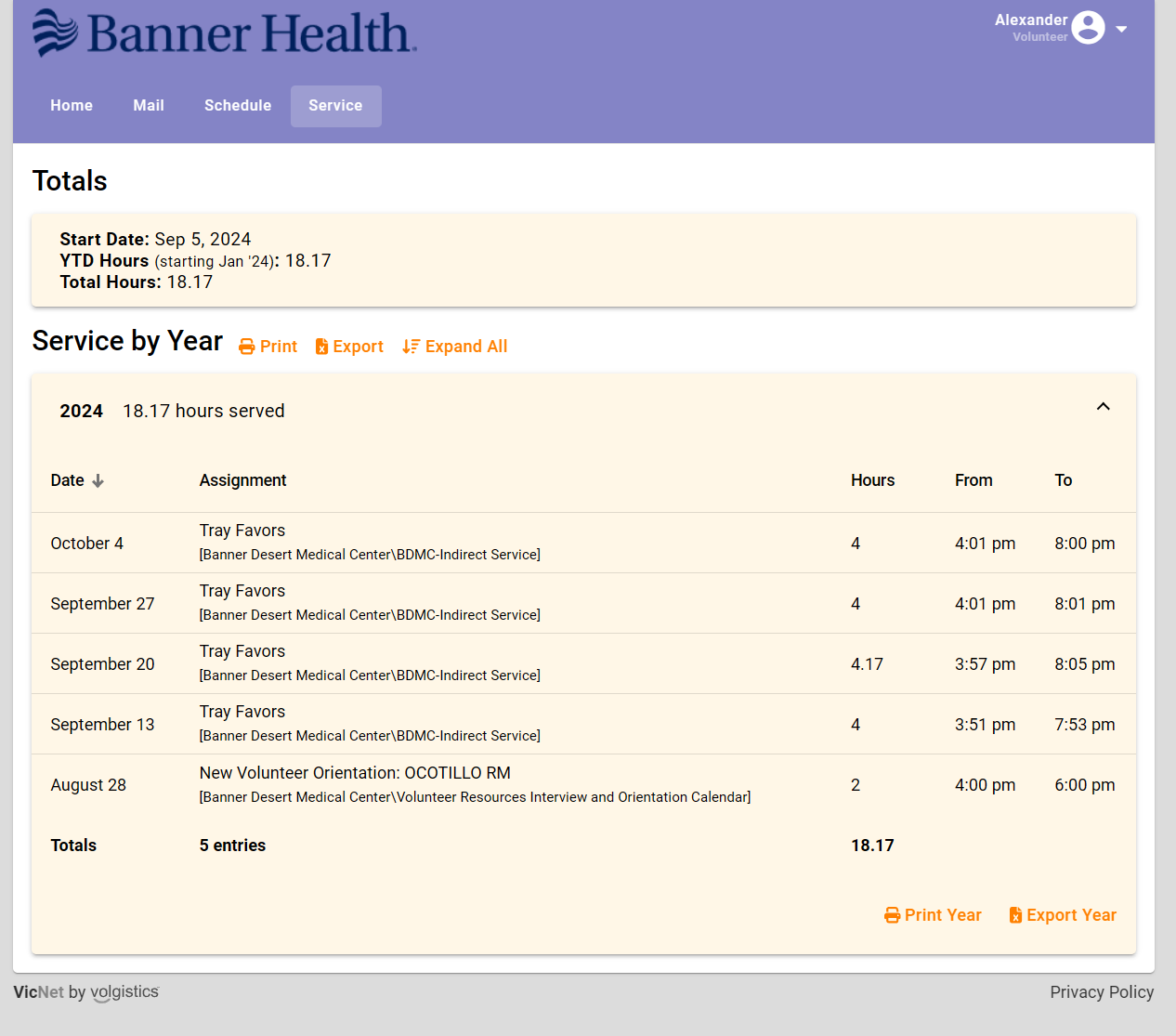Select the September 13 date cell
This screenshot has height=1036, width=1176.
pos(102,725)
